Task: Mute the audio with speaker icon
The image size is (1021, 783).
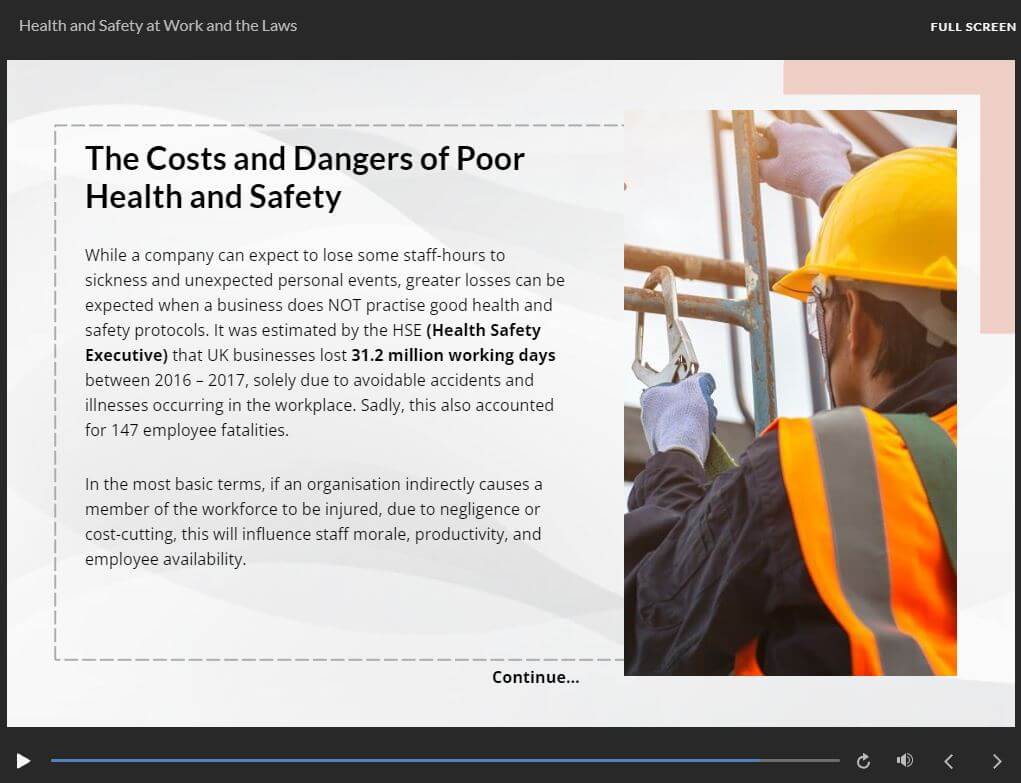Action: 905,761
